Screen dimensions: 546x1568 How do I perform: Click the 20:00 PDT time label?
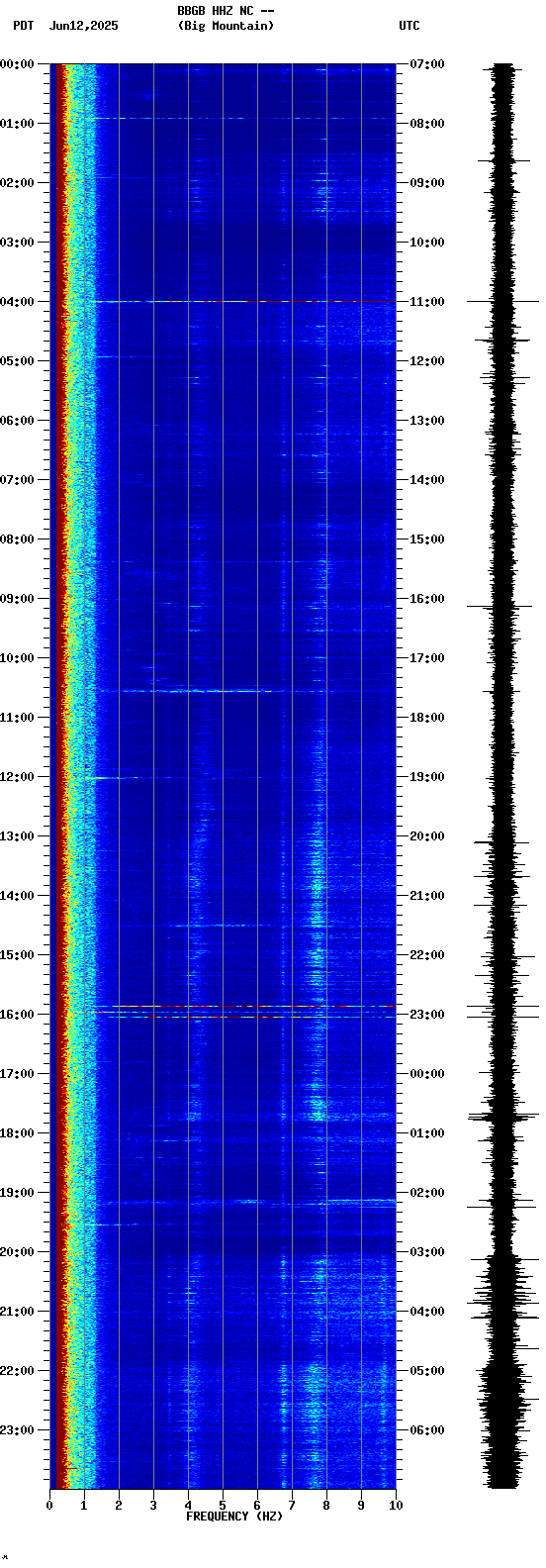17,1252
